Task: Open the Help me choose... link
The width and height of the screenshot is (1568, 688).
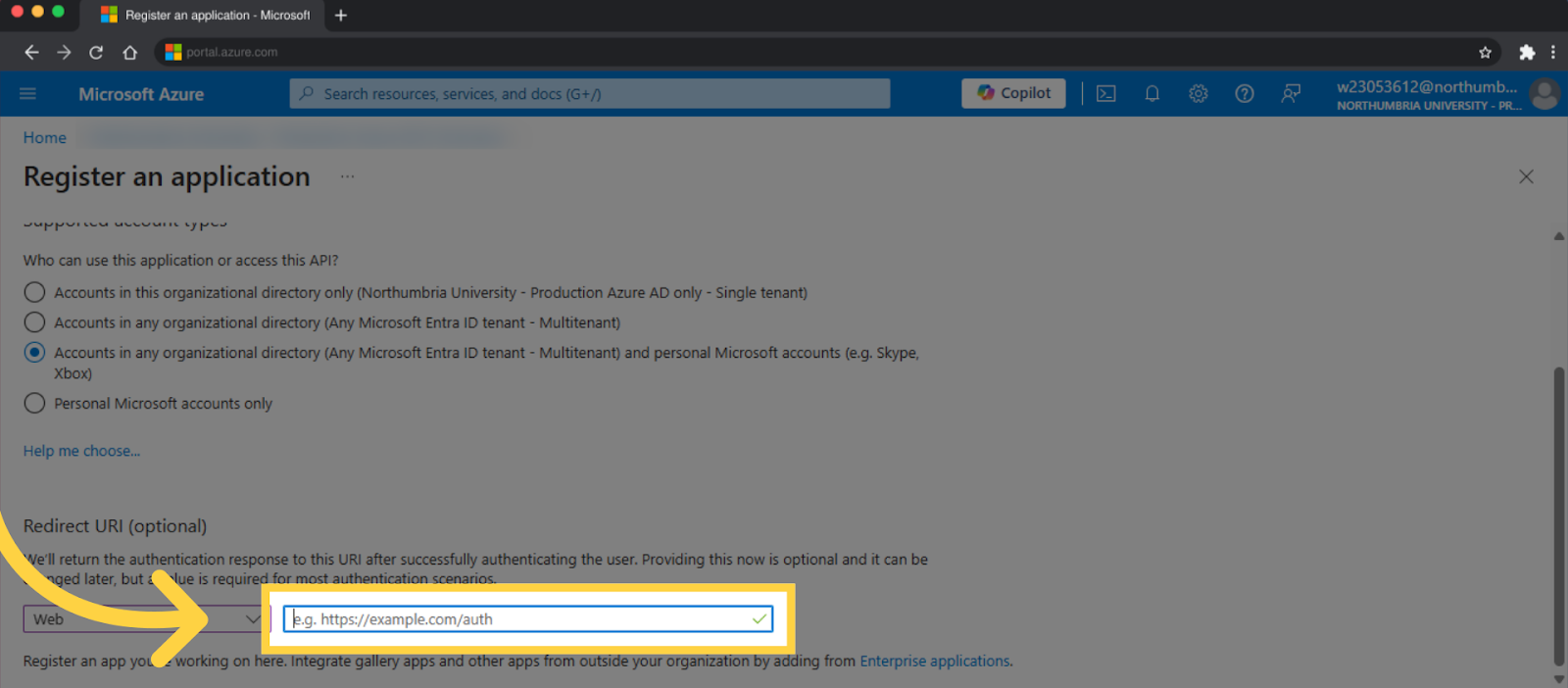Action: click(82, 451)
